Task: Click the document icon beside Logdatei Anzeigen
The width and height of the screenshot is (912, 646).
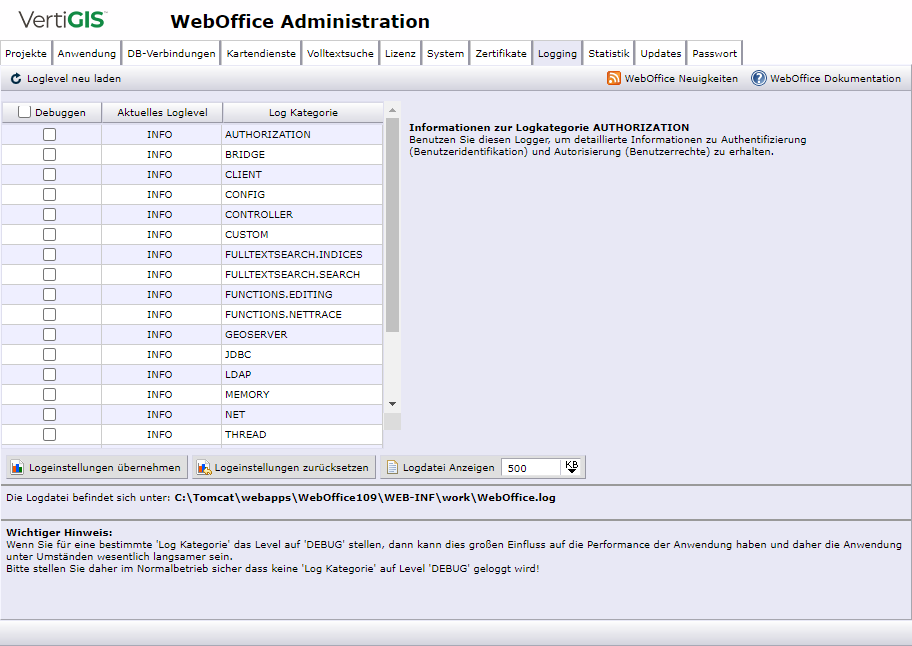Action: coord(393,466)
